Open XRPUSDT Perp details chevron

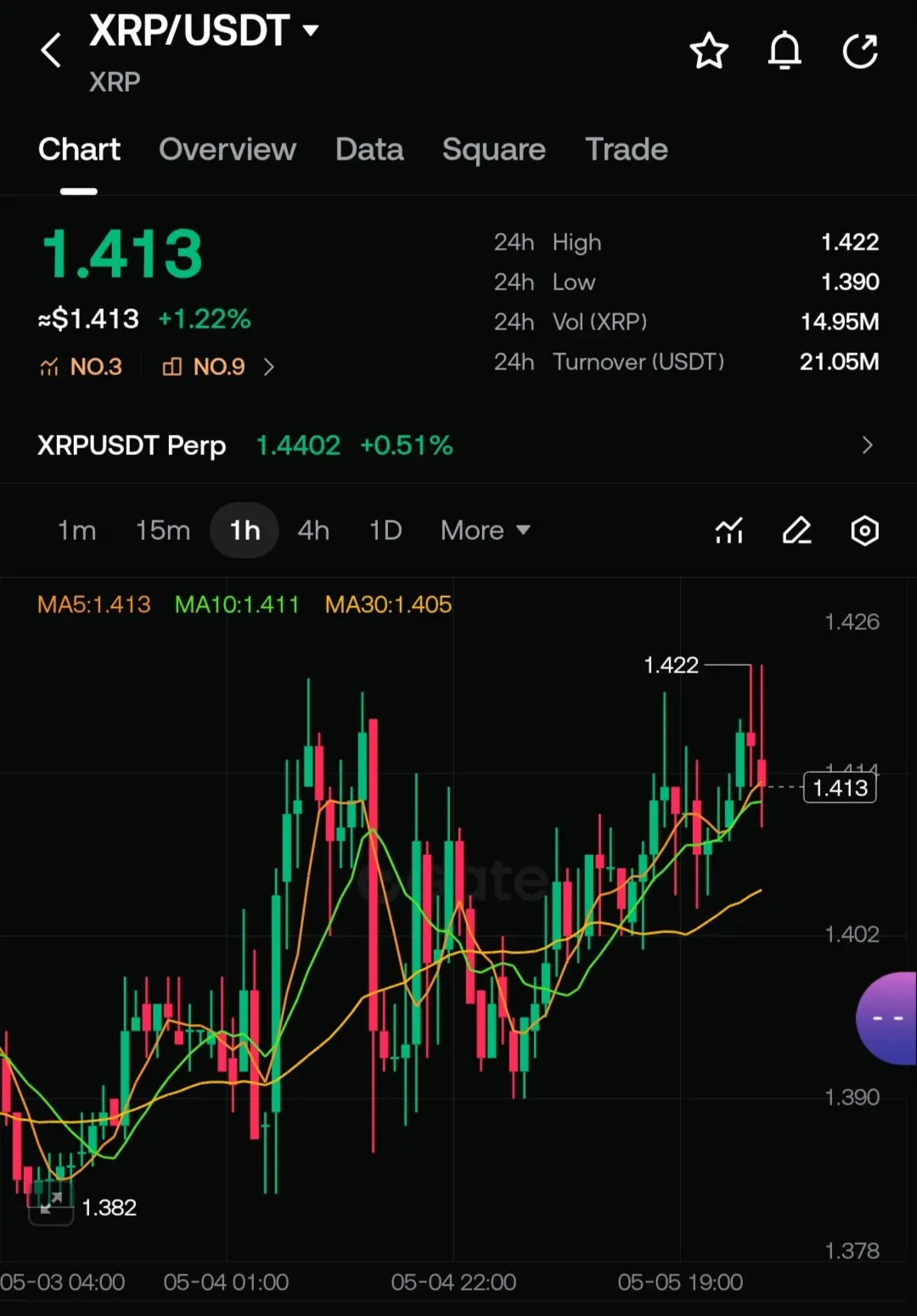point(867,445)
